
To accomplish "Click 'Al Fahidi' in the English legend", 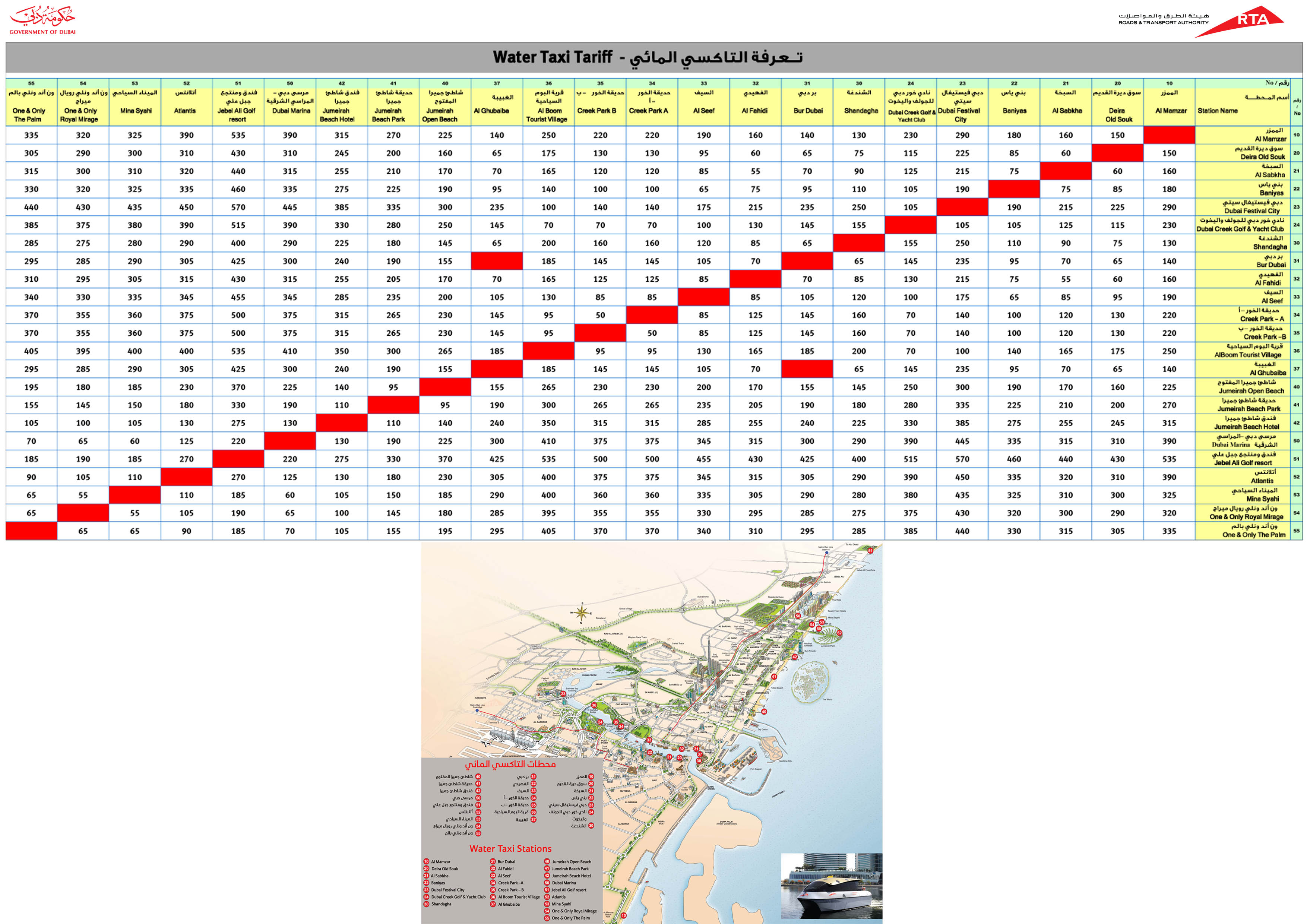I will point(506,869).
